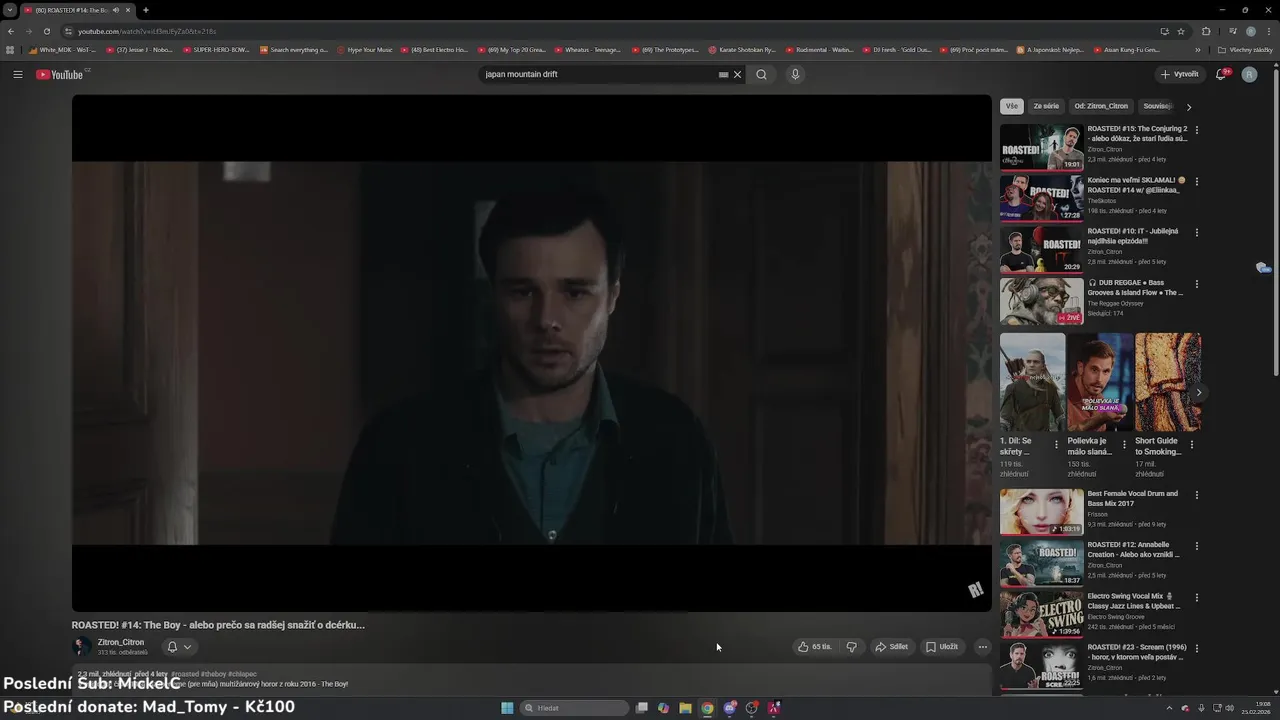The width and height of the screenshot is (1280, 720).
Task: Open menu for ROASTED! #10: IT video
Action: click(1197, 232)
